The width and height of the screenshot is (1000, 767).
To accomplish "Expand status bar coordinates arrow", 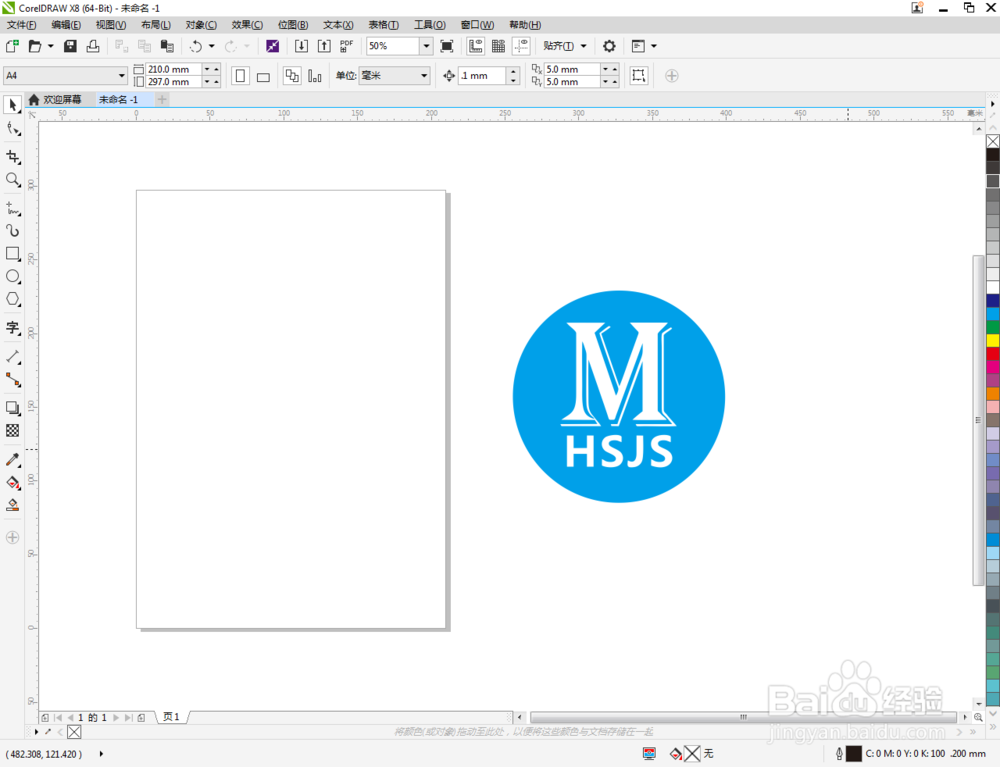I will tap(101, 754).
